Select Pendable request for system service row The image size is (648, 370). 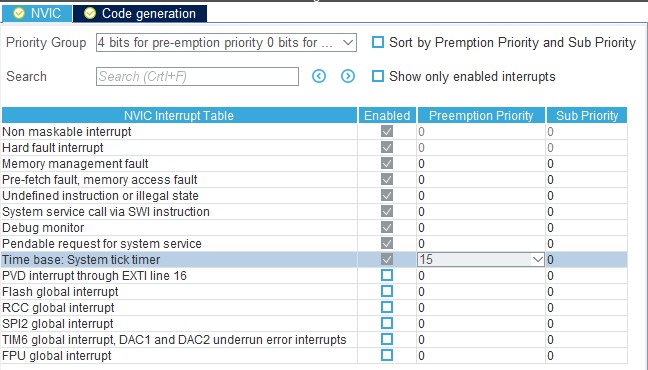[314, 243]
